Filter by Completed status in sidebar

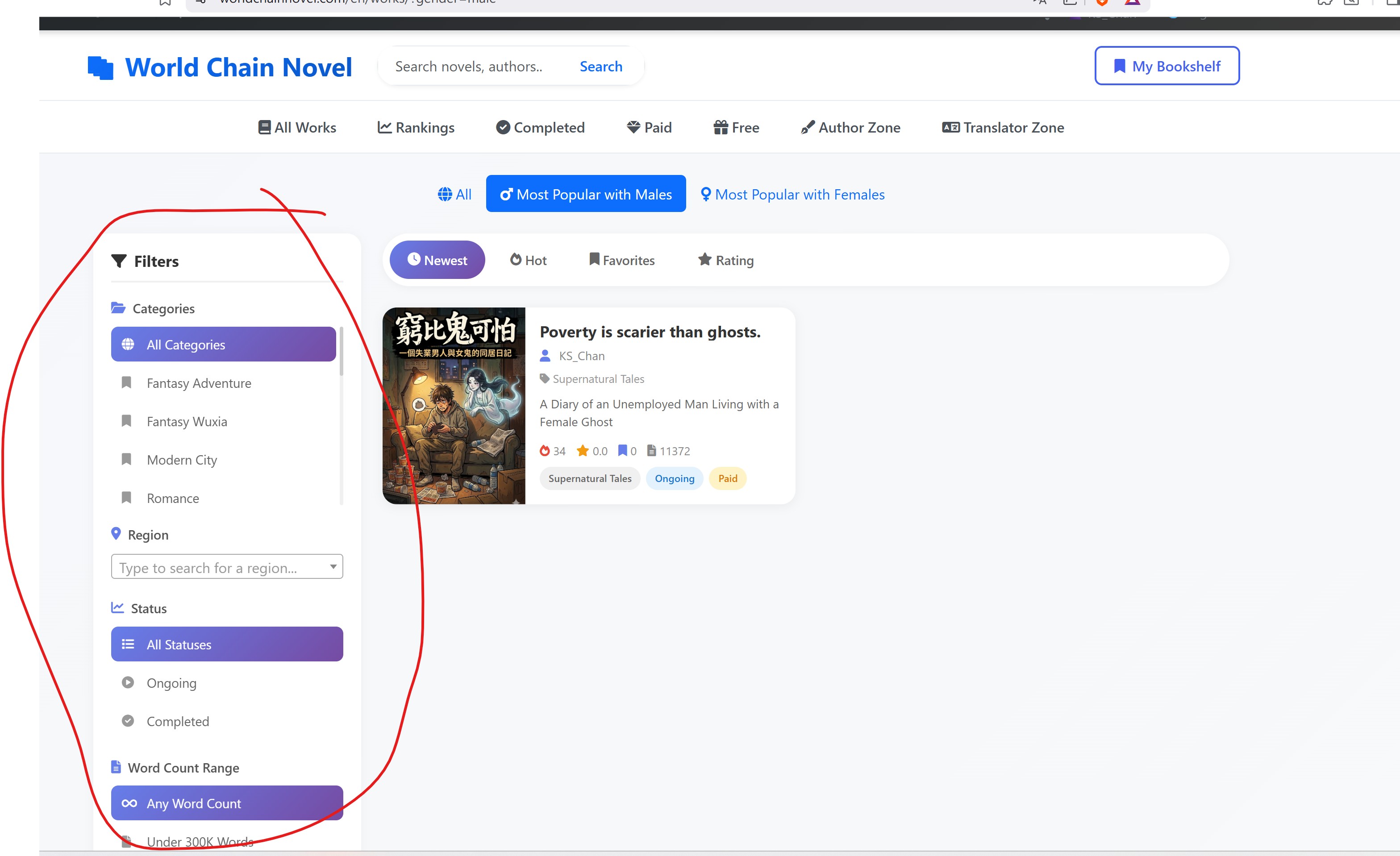pos(227,721)
